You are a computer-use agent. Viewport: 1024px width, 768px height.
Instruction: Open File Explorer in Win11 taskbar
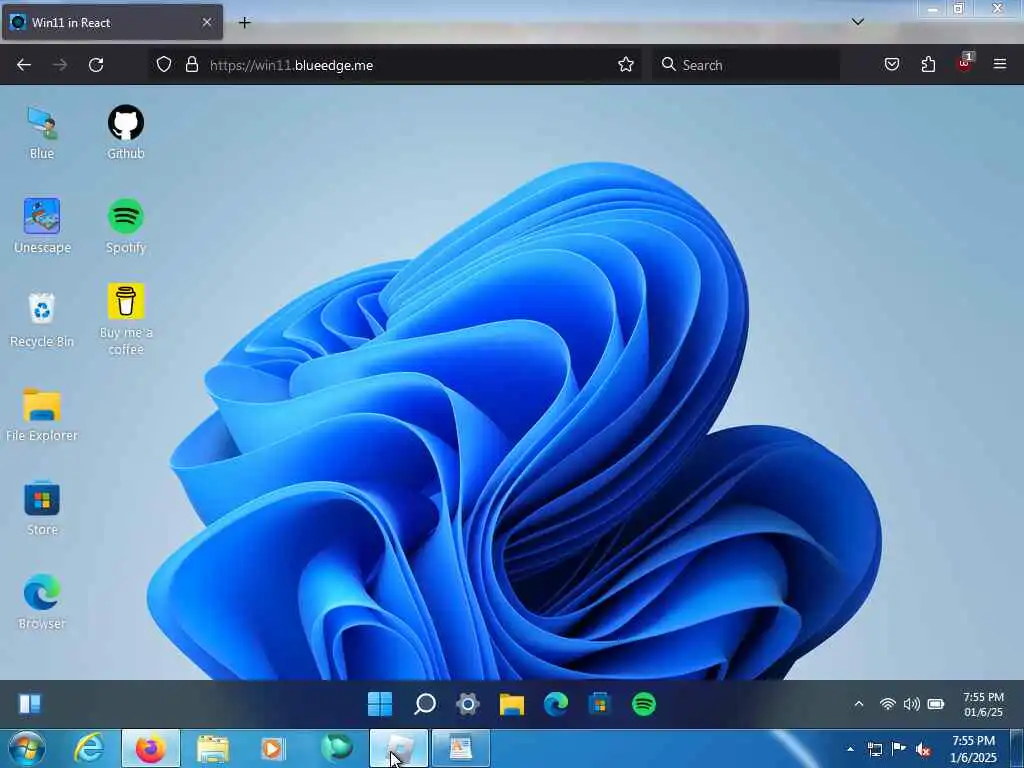coord(512,704)
